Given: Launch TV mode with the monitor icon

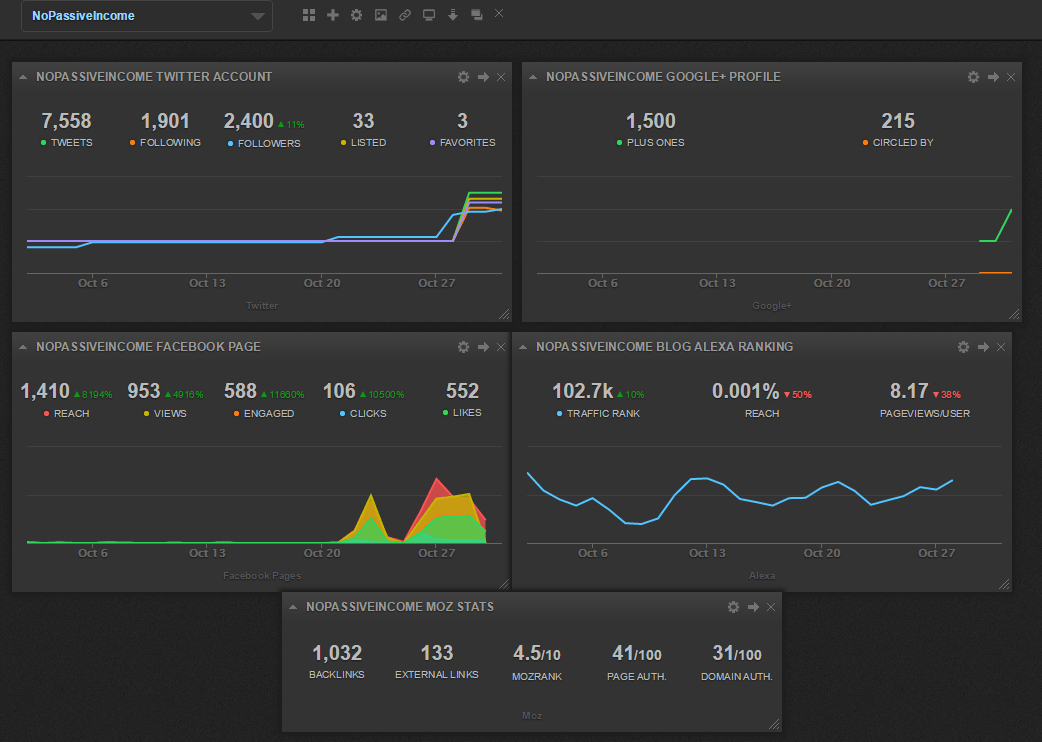Looking at the screenshot, I should pyautogui.click(x=429, y=14).
